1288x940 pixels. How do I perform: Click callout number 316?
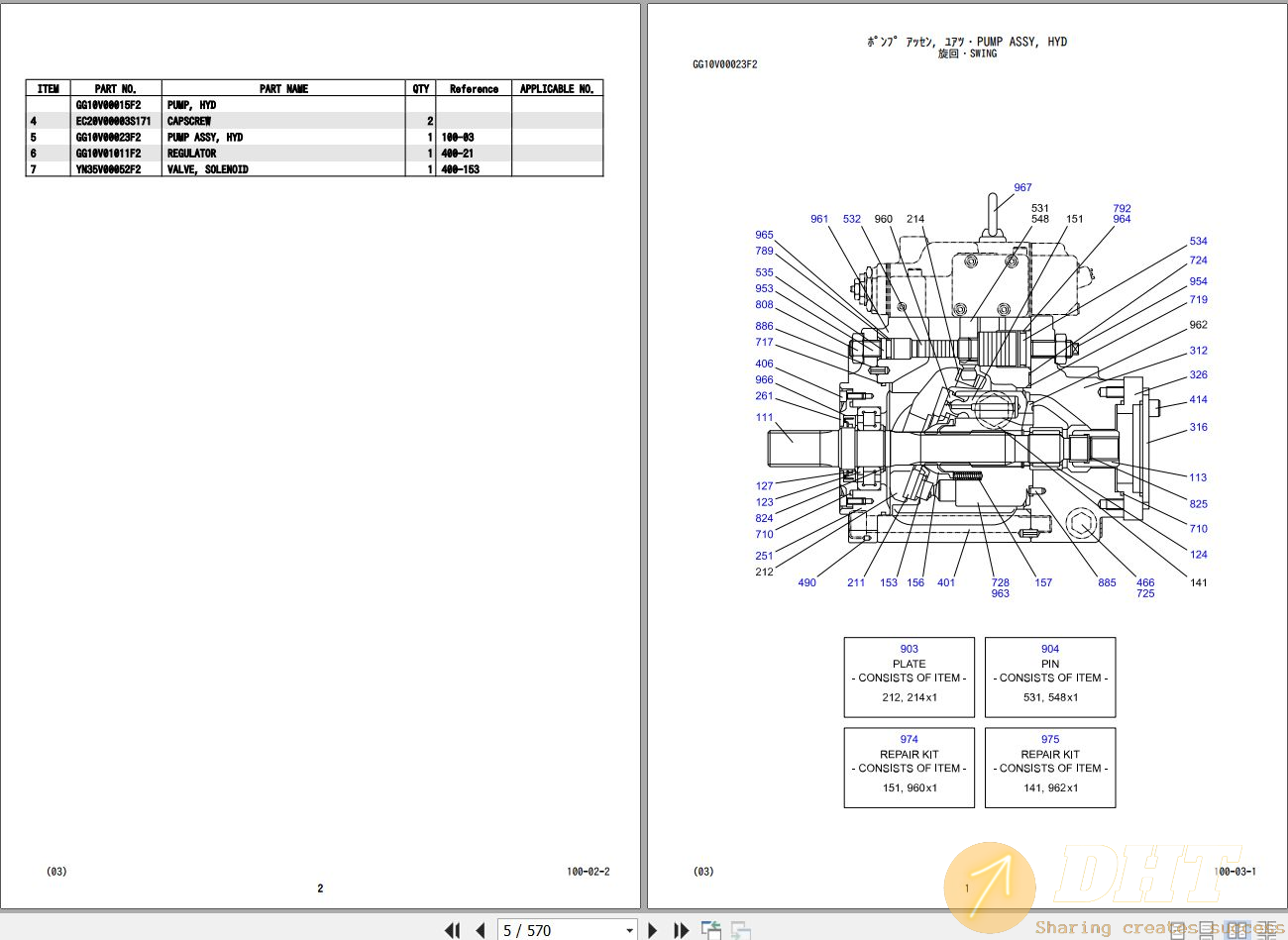click(x=1199, y=428)
